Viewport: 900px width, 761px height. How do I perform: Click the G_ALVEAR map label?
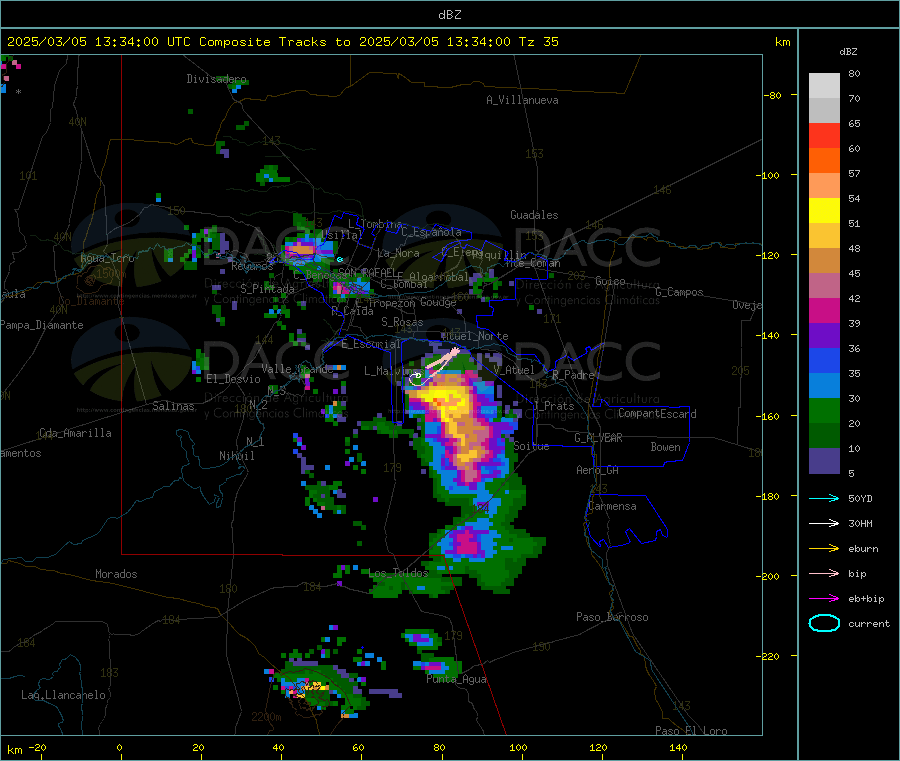click(598, 438)
